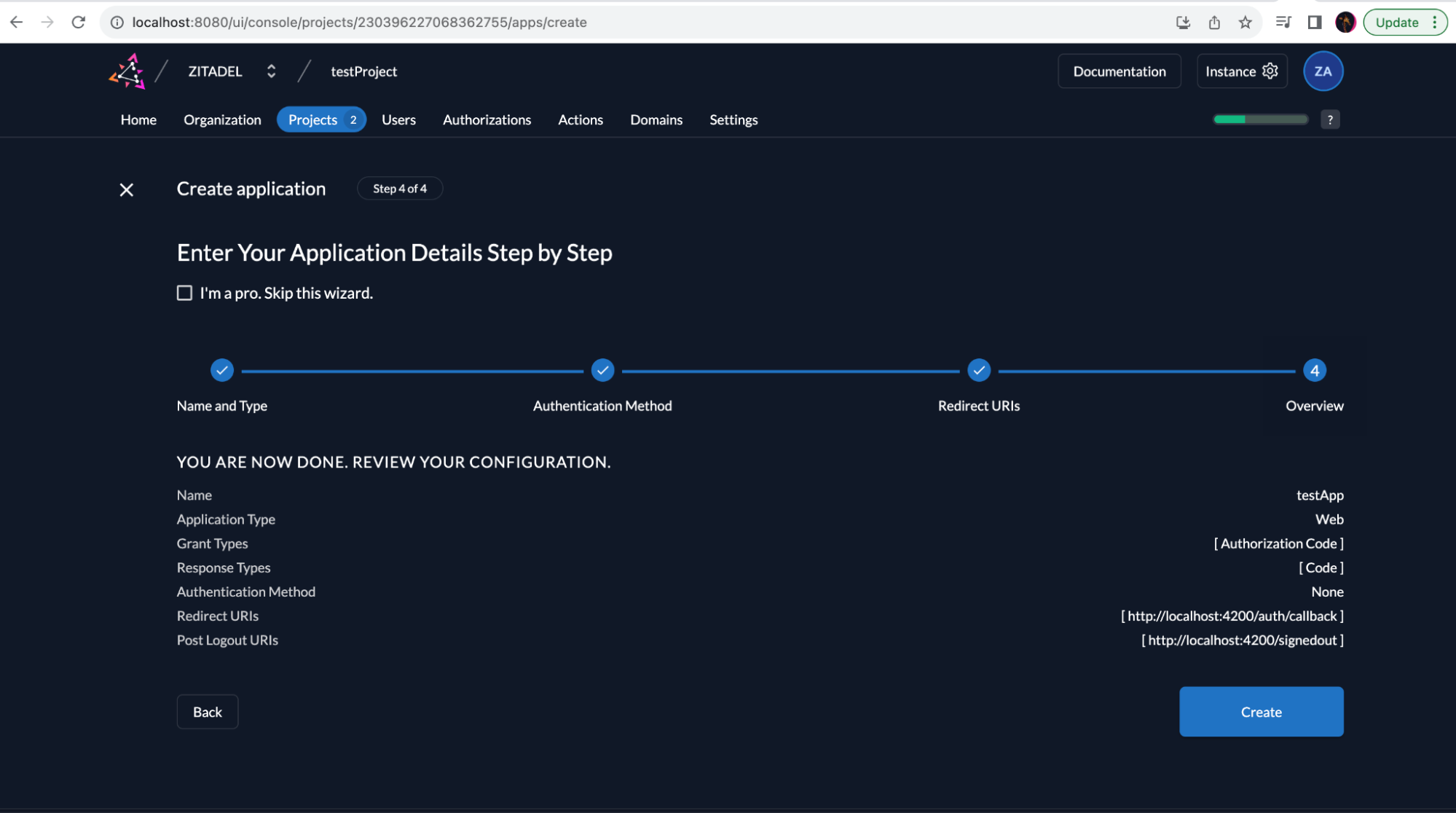Toggle step 1 Name and Type completed marker

[x=221, y=370]
